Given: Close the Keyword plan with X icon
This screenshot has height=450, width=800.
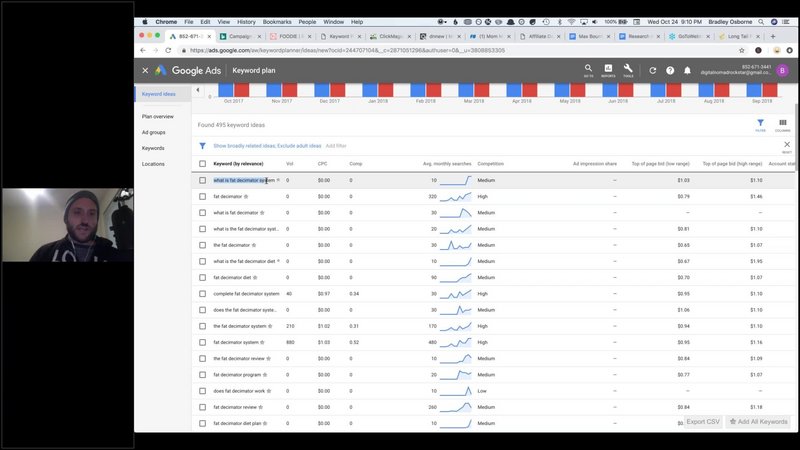Looking at the screenshot, I should (145, 70).
